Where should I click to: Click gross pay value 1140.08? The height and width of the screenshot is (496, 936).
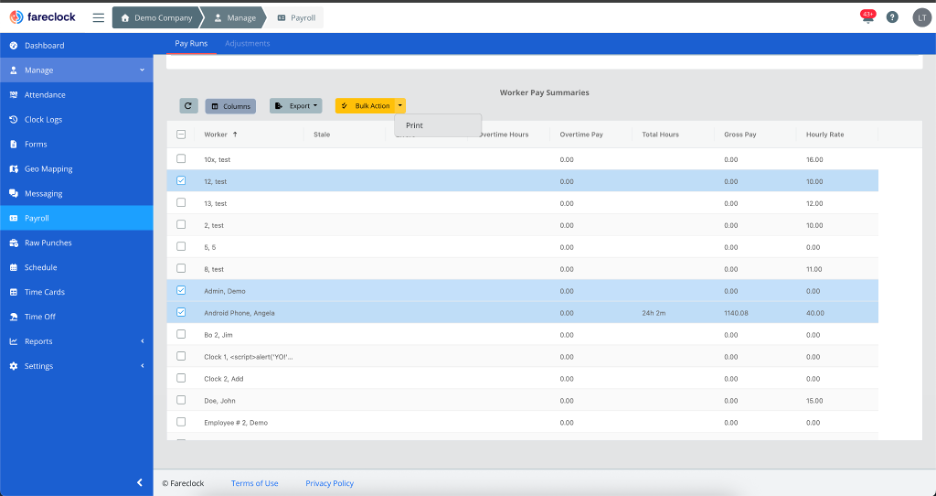tap(735, 313)
